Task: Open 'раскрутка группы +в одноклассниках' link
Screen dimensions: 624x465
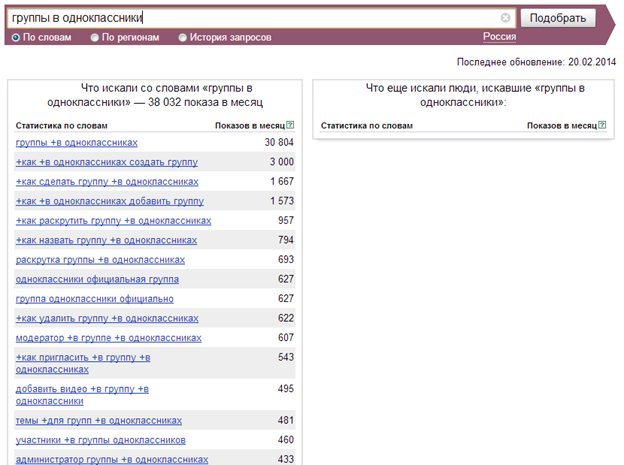Action: tap(100, 260)
